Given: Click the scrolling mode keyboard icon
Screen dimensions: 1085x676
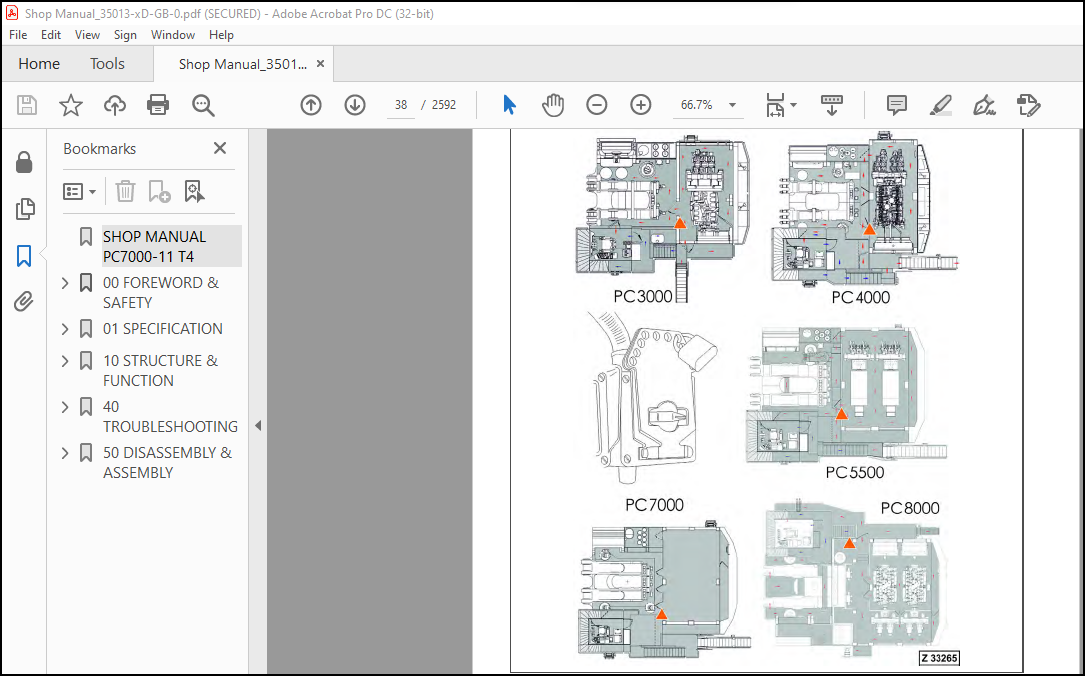Looking at the screenshot, I should pyautogui.click(x=832, y=105).
